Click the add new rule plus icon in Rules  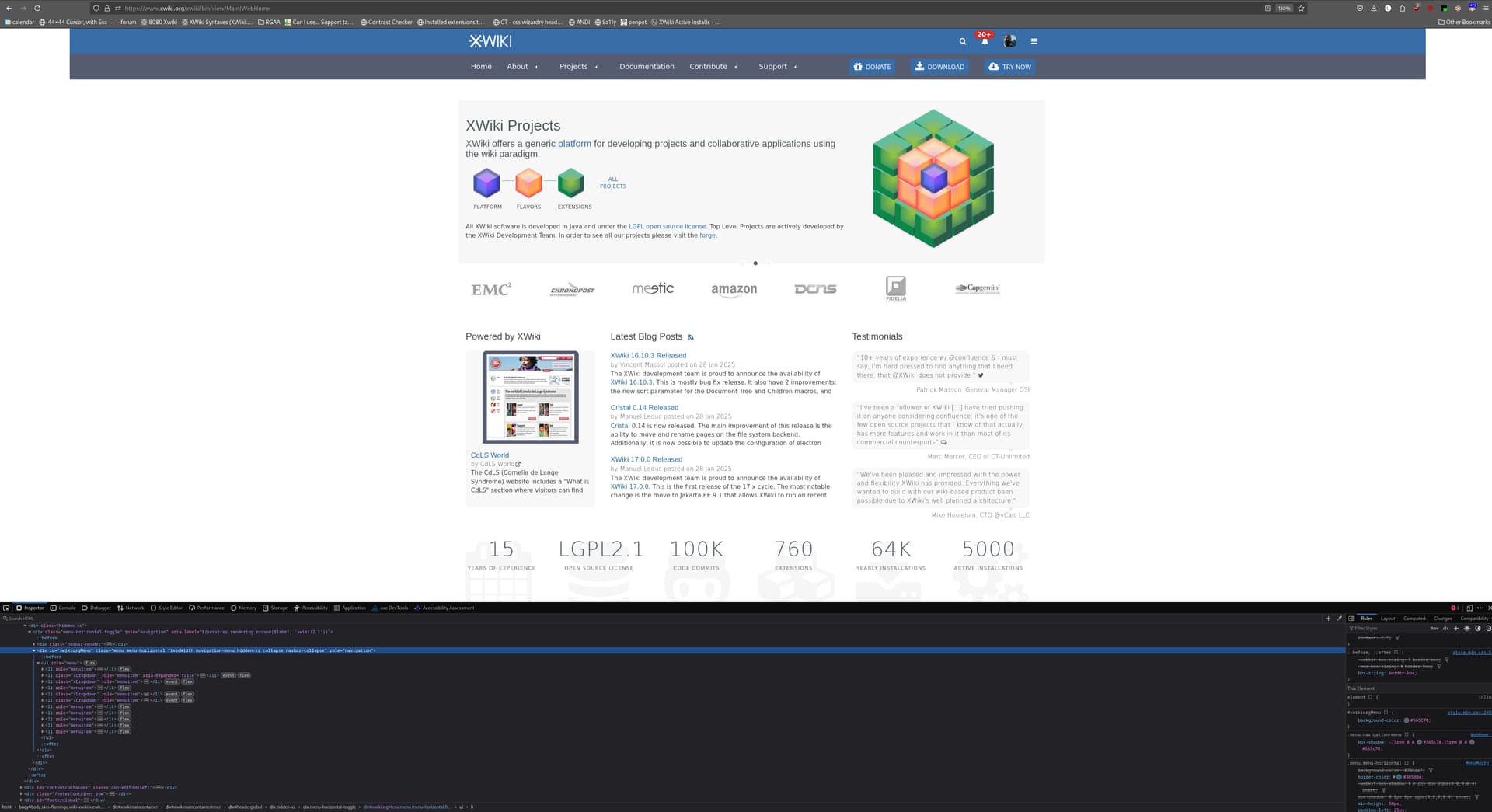click(x=1456, y=628)
